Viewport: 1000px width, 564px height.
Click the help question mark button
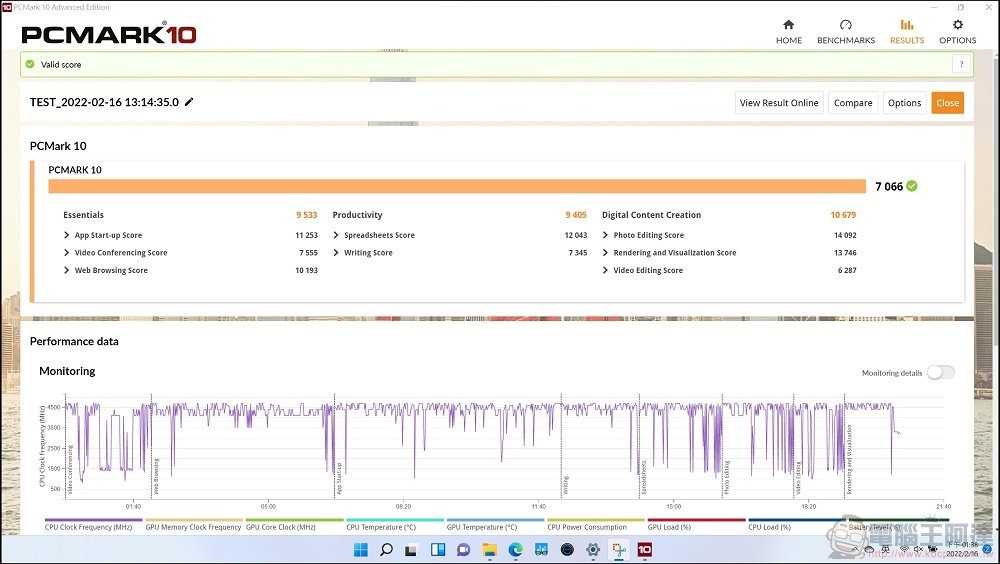[x=961, y=64]
